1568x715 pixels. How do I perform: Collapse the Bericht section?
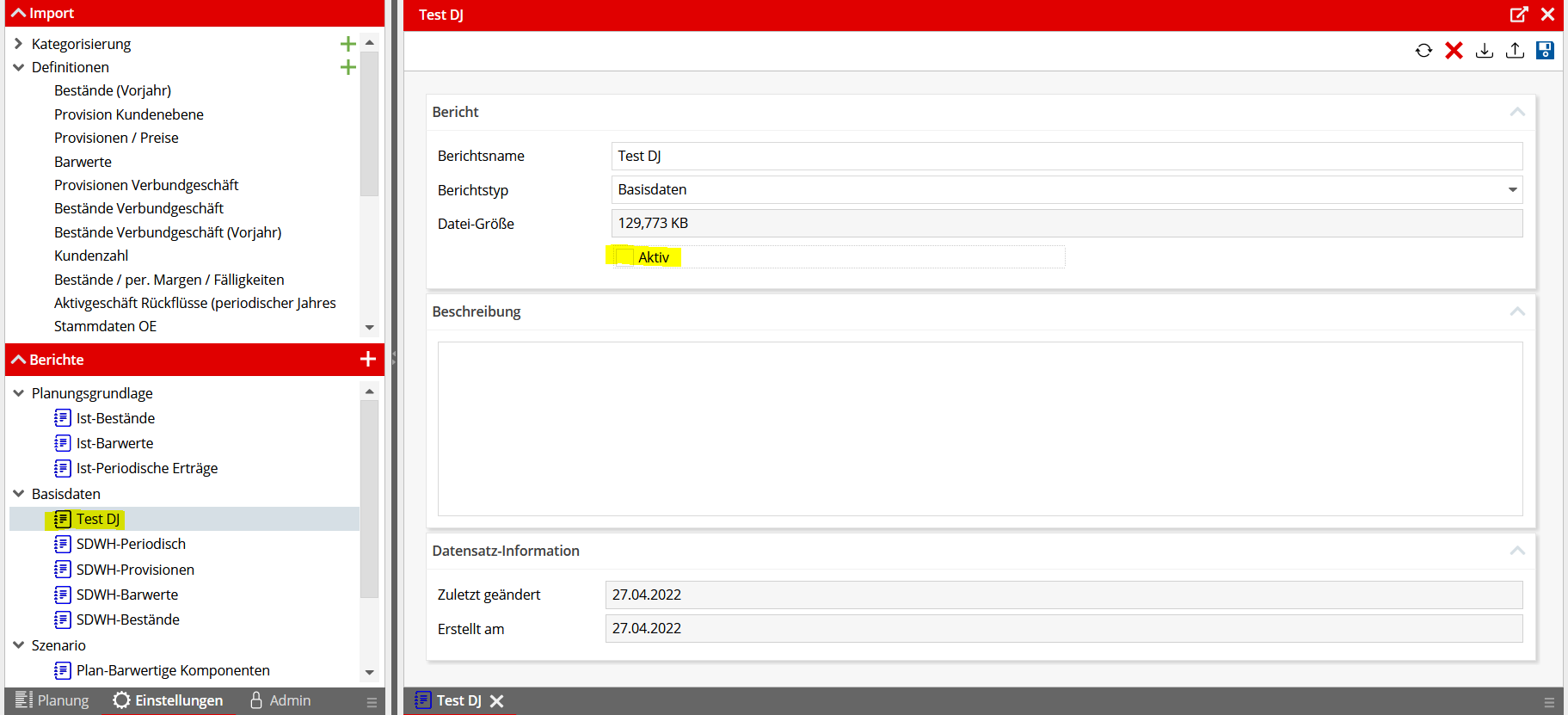1517,112
